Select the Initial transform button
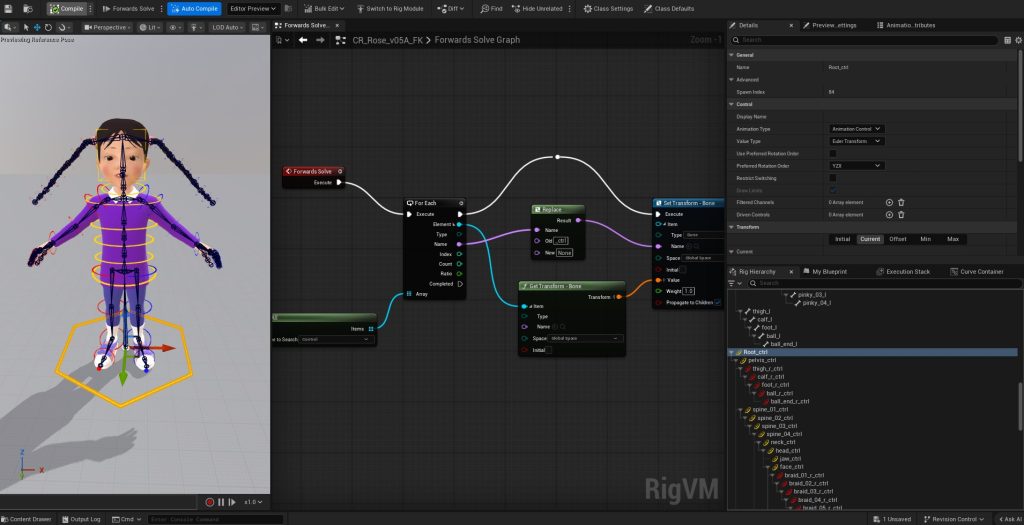 [x=842, y=239]
